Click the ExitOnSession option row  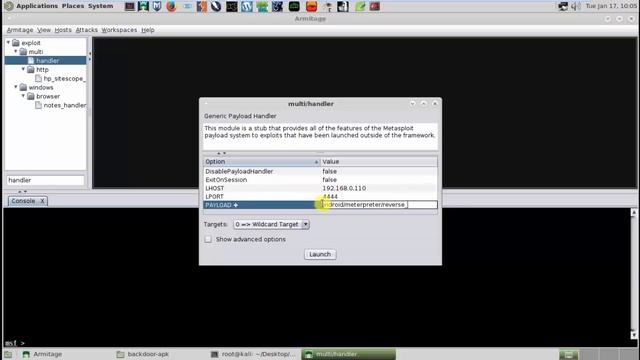[x=320, y=180]
